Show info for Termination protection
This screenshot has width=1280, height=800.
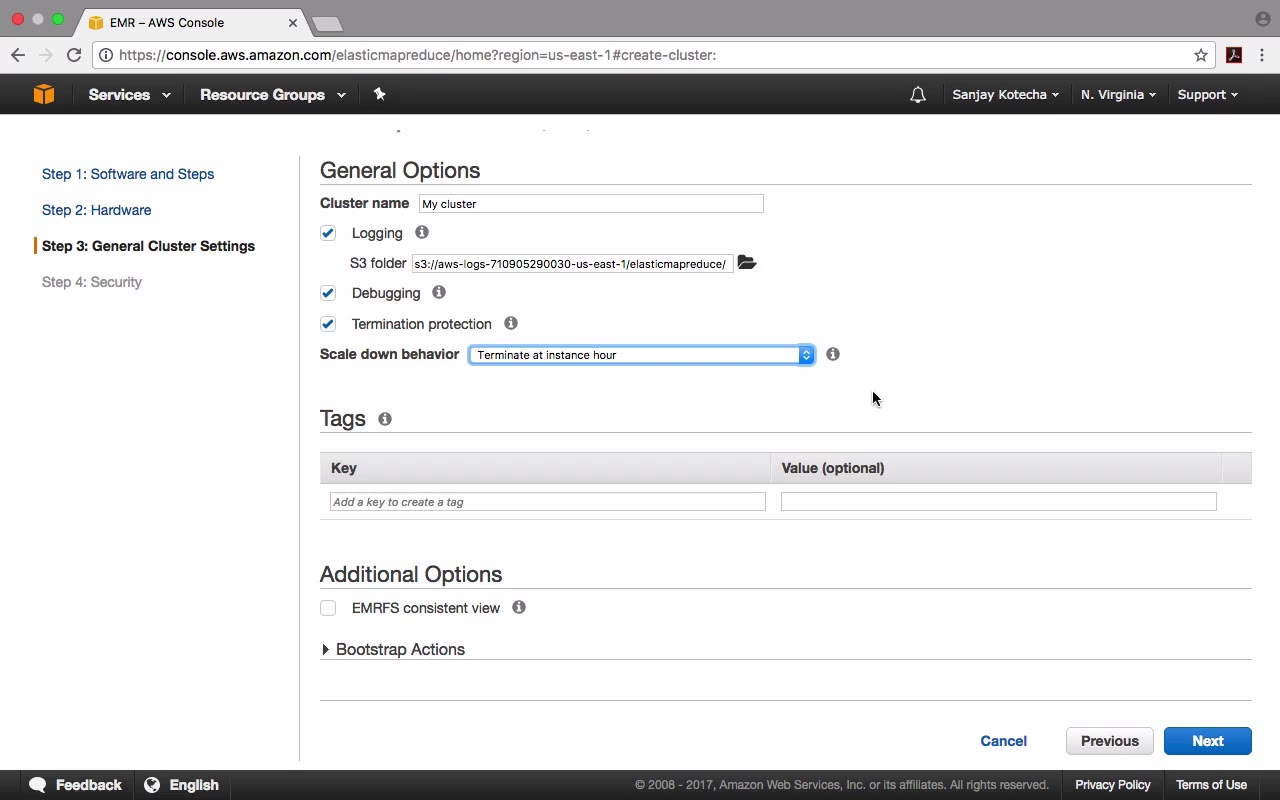point(511,324)
